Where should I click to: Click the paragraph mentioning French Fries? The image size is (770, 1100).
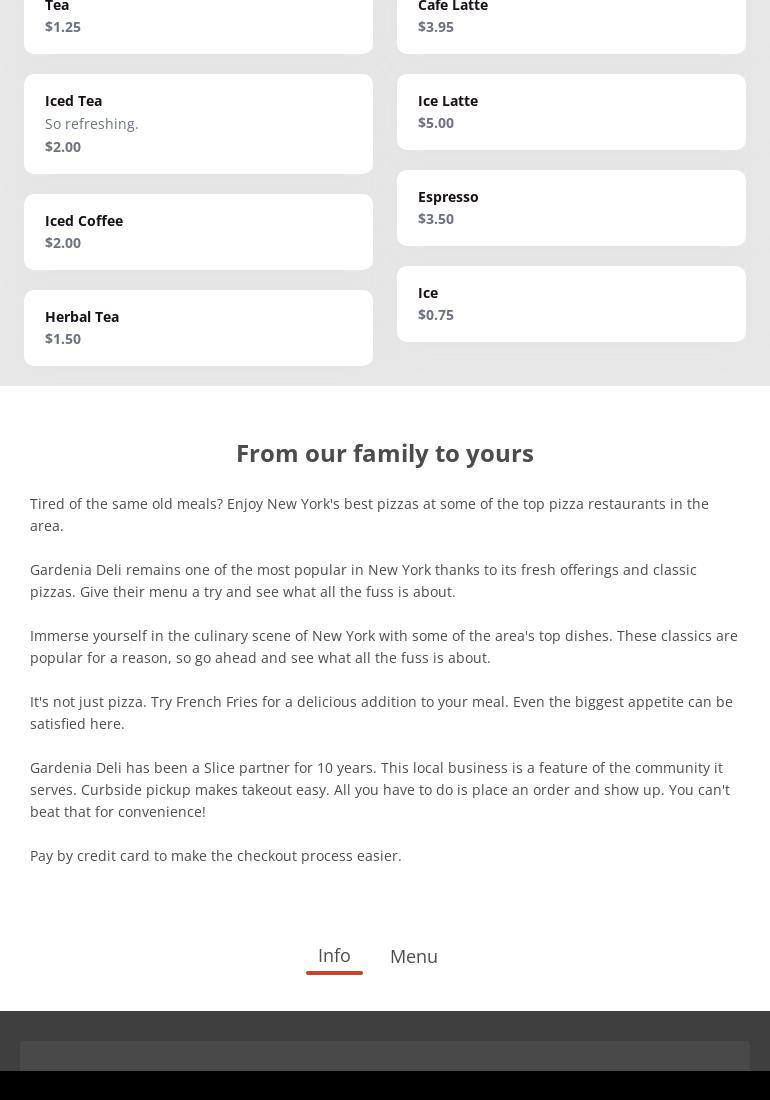pos(381,712)
